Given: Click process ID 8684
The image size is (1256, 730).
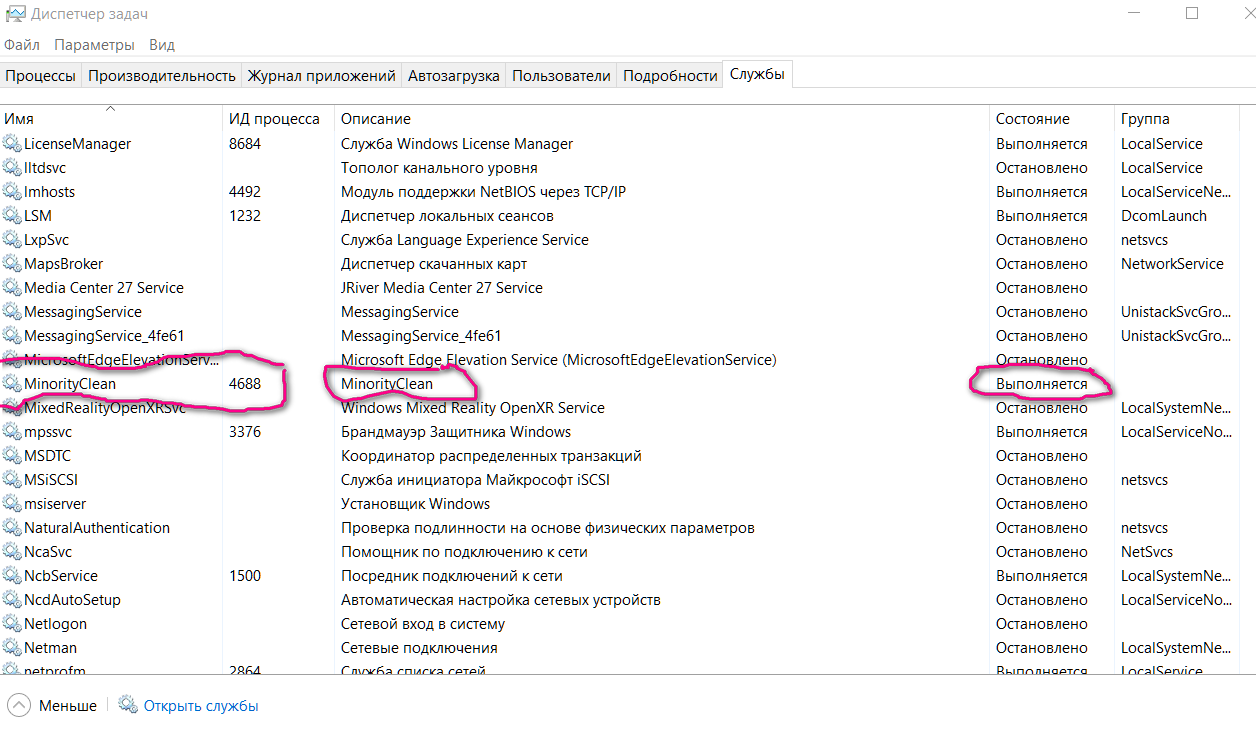Looking at the screenshot, I should click(x=245, y=144).
